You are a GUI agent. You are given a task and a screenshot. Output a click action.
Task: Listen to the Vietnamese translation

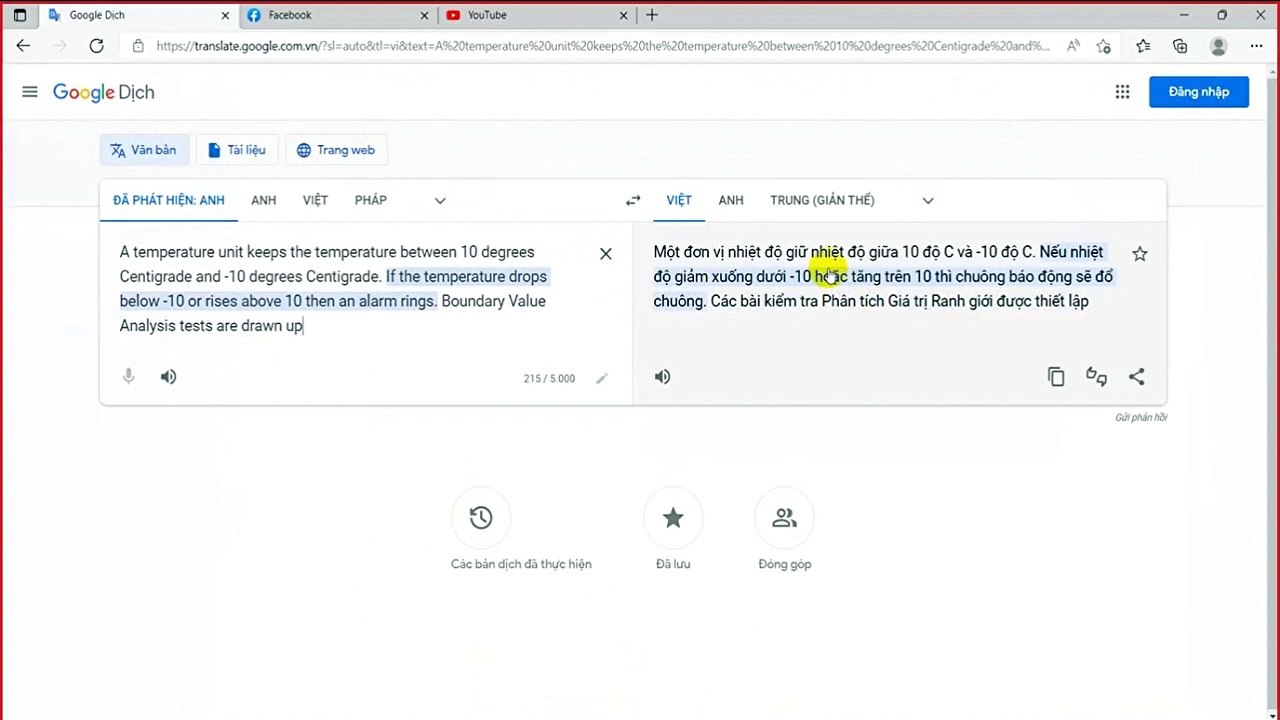coord(662,377)
